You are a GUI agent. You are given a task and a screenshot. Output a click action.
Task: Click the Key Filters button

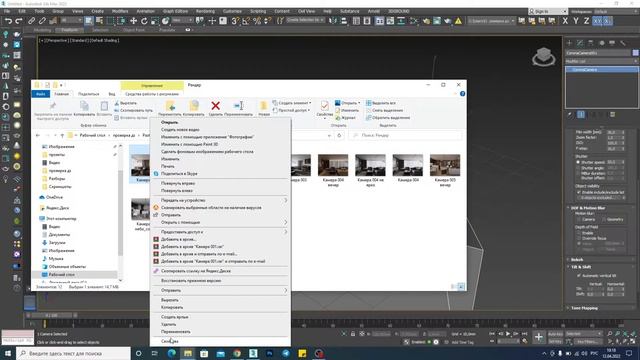pos(587,341)
